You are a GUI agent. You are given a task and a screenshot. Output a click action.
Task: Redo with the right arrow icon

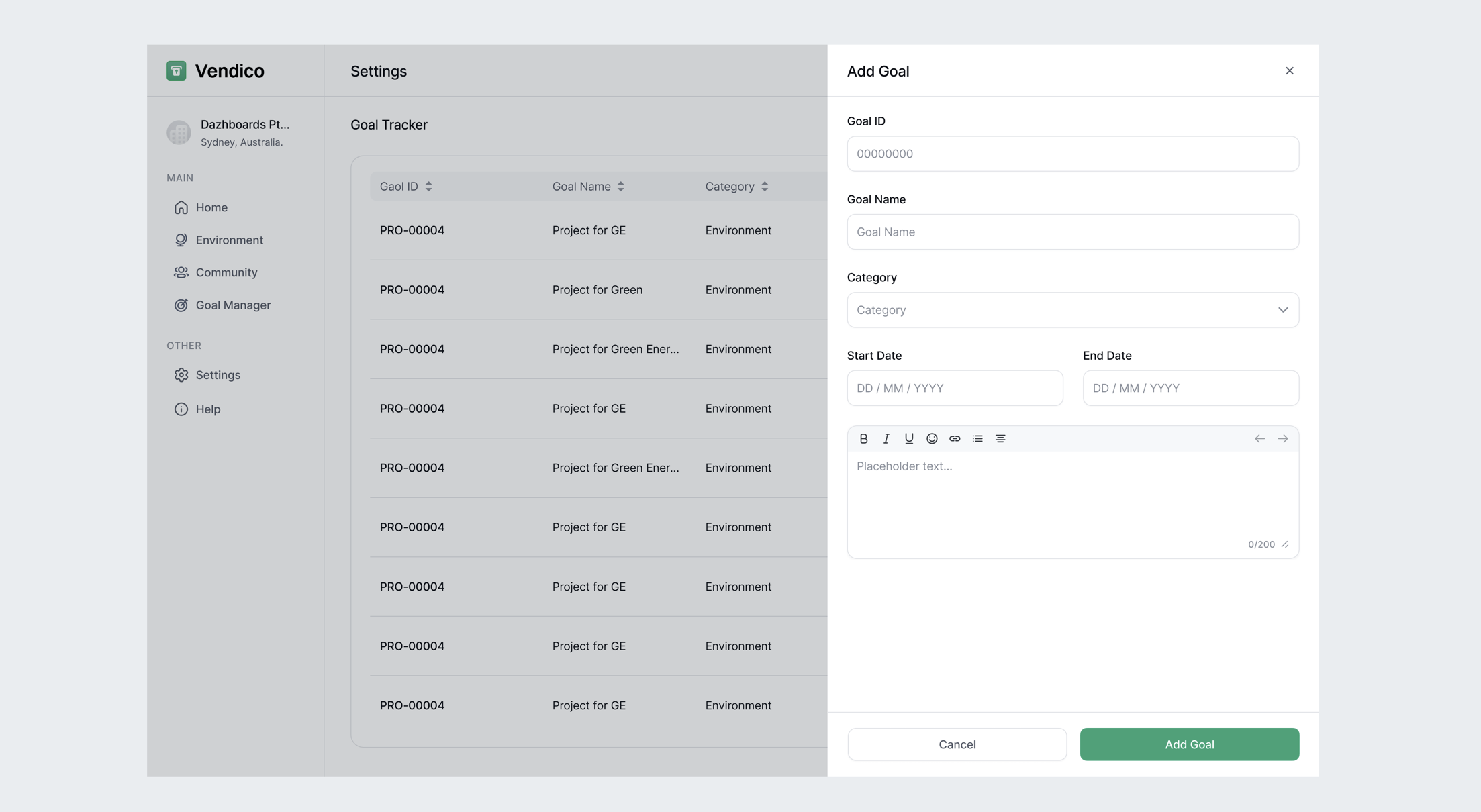tap(1282, 438)
